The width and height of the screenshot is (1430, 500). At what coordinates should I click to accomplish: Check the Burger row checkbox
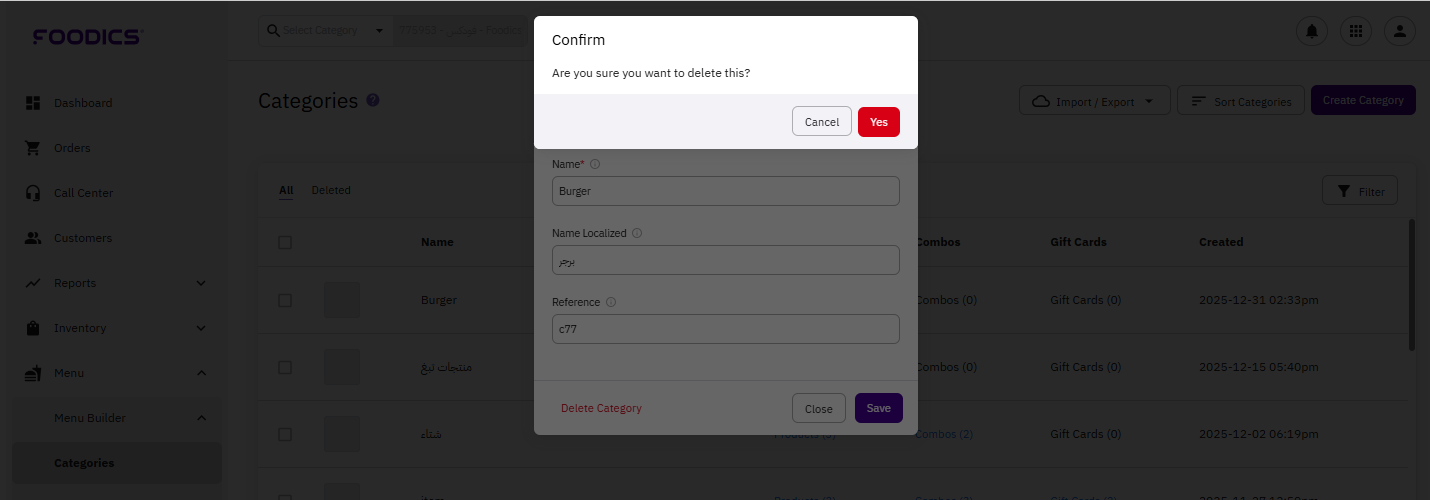pos(285,300)
